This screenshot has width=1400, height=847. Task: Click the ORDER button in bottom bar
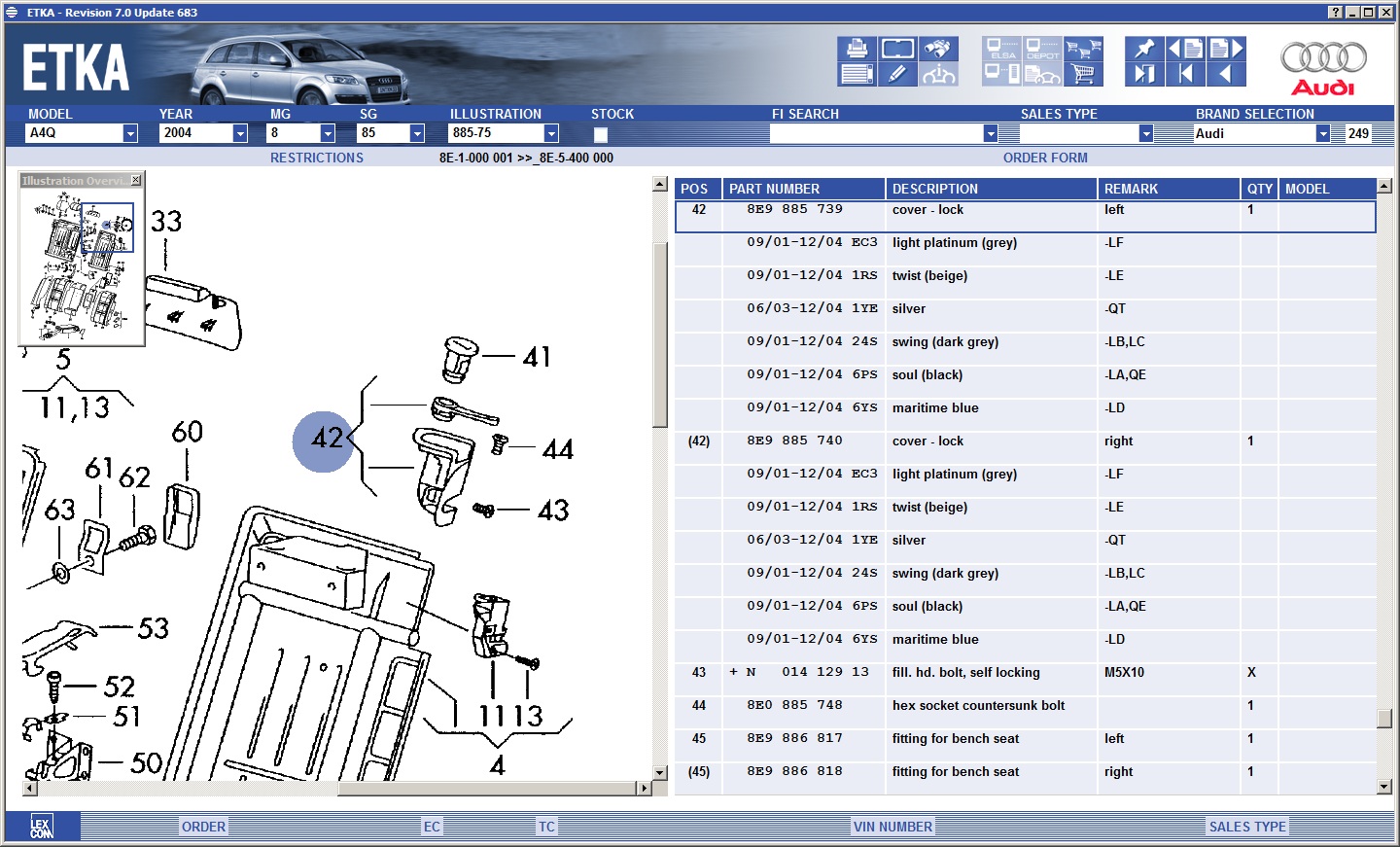pos(203,827)
